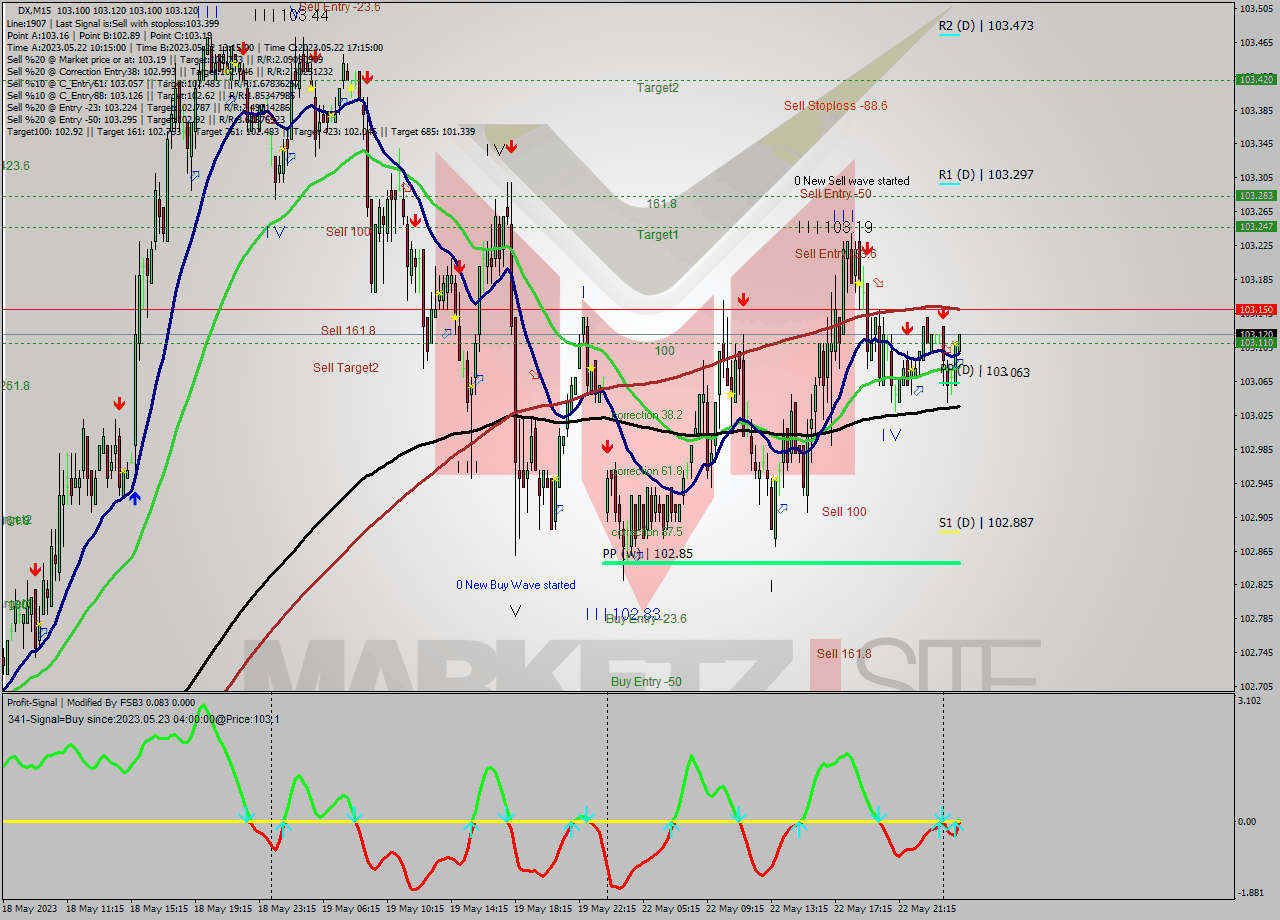This screenshot has width=1280, height=920.
Task: Click the cyan marker under R2 (D)
Action: pos(948,36)
